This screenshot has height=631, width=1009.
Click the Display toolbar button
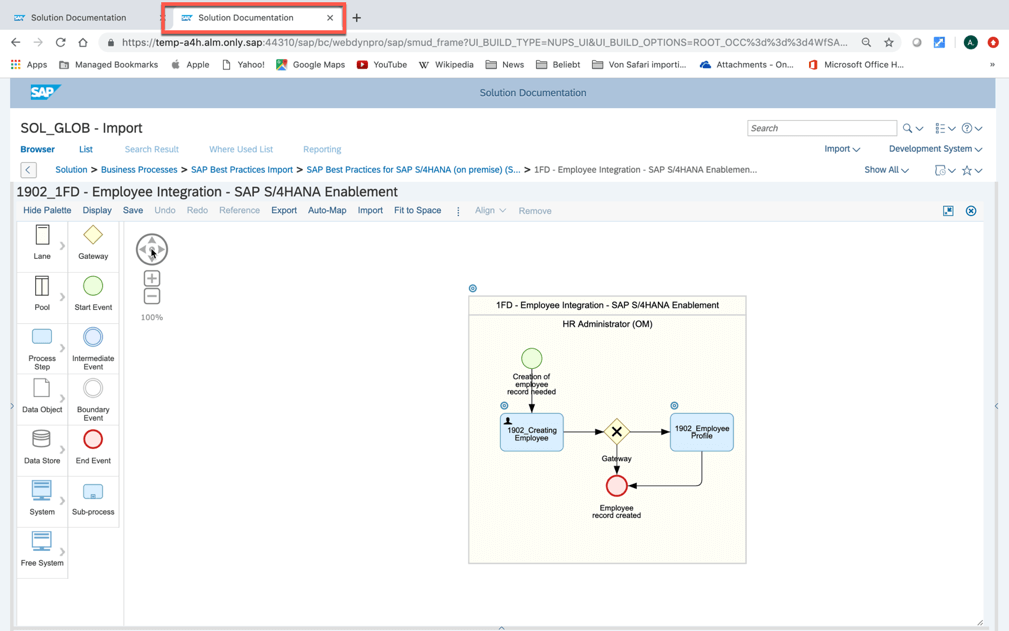(x=97, y=210)
